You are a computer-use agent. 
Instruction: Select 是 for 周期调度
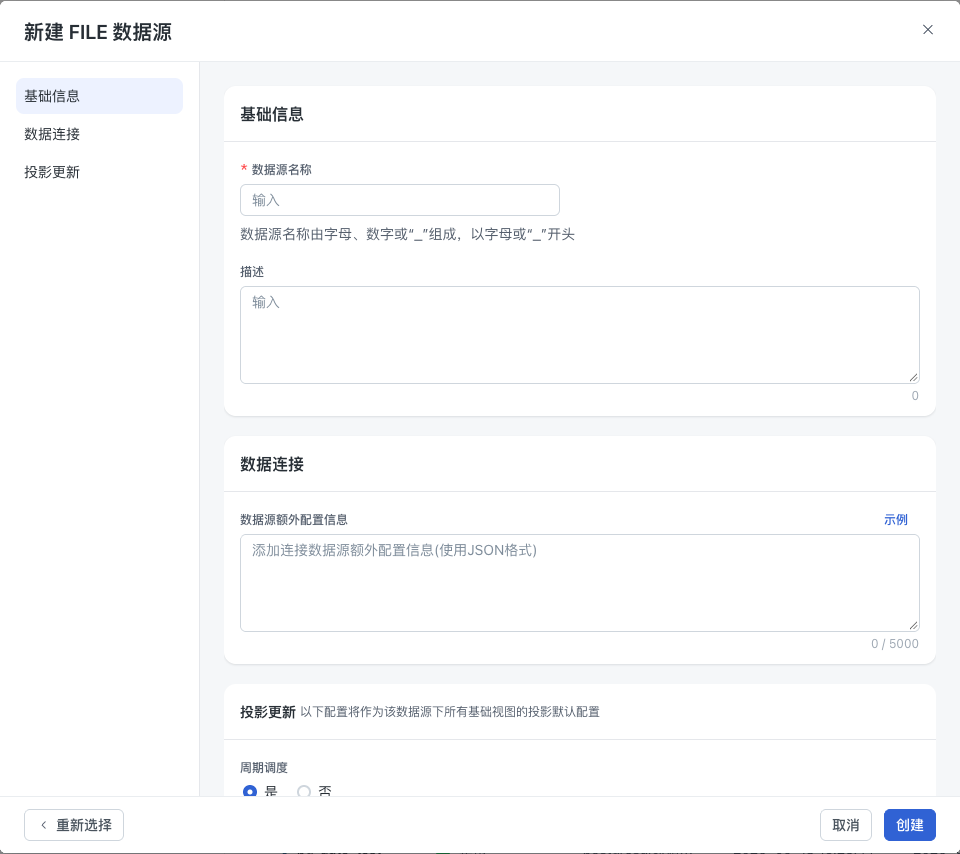pos(250,791)
